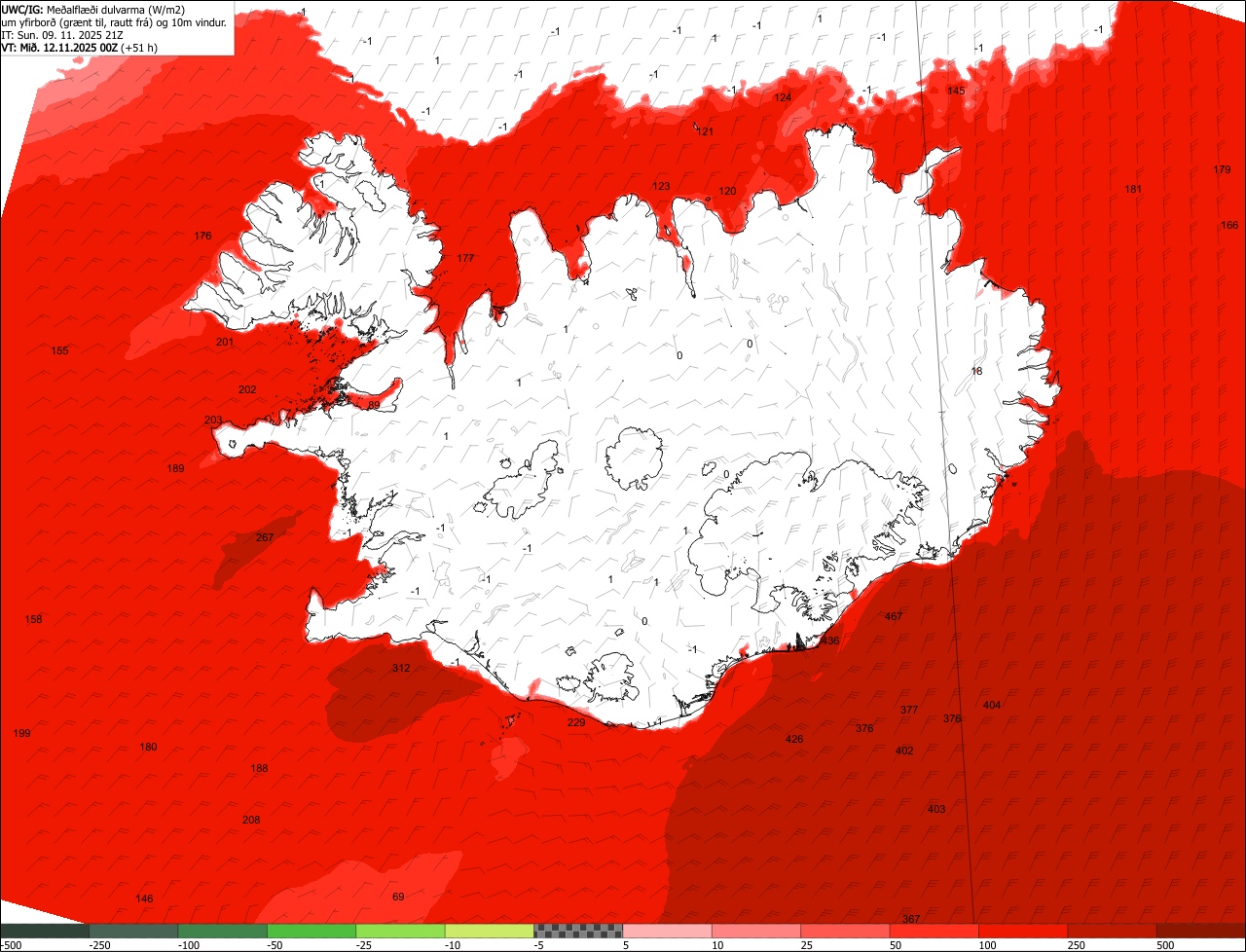The height and width of the screenshot is (952, 1246).
Task: Click the flux value 120
Action: coord(727,191)
